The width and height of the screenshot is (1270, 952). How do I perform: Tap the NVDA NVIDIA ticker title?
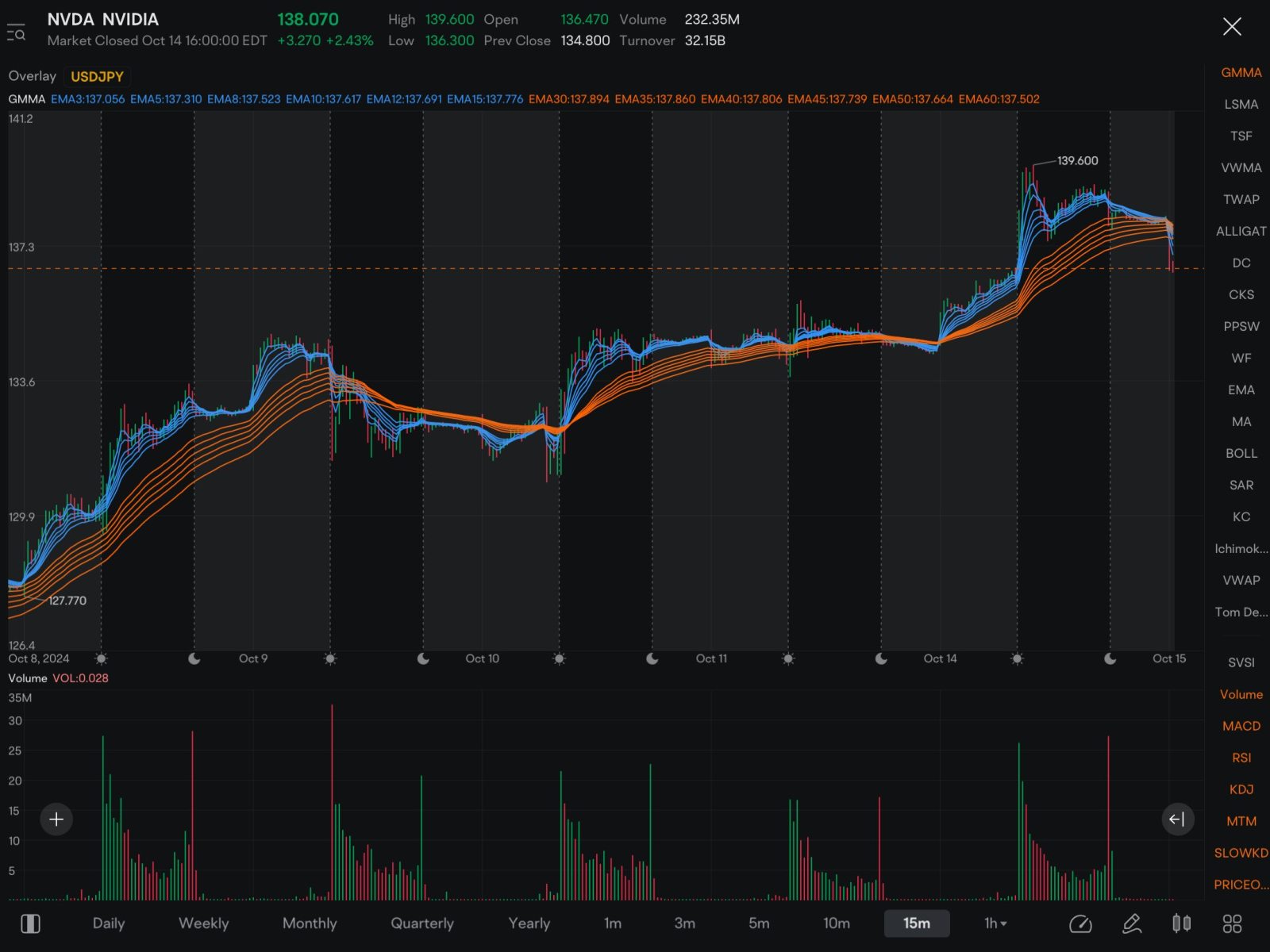[x=102, y=19]
